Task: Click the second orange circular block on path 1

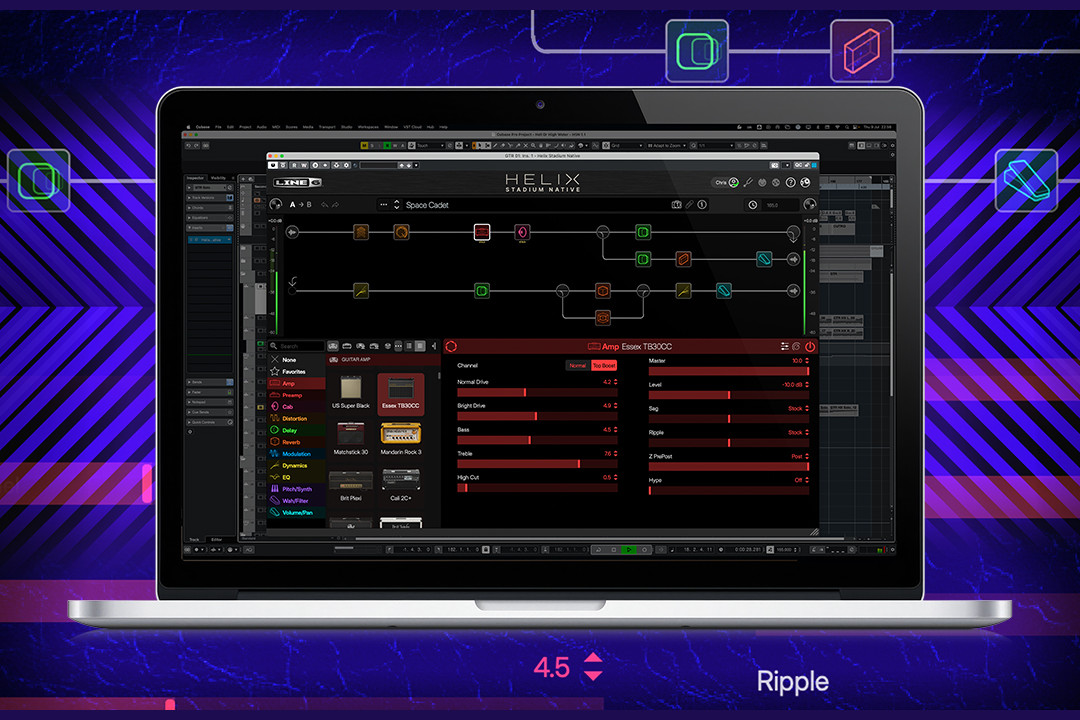Action: click(401, 232)
